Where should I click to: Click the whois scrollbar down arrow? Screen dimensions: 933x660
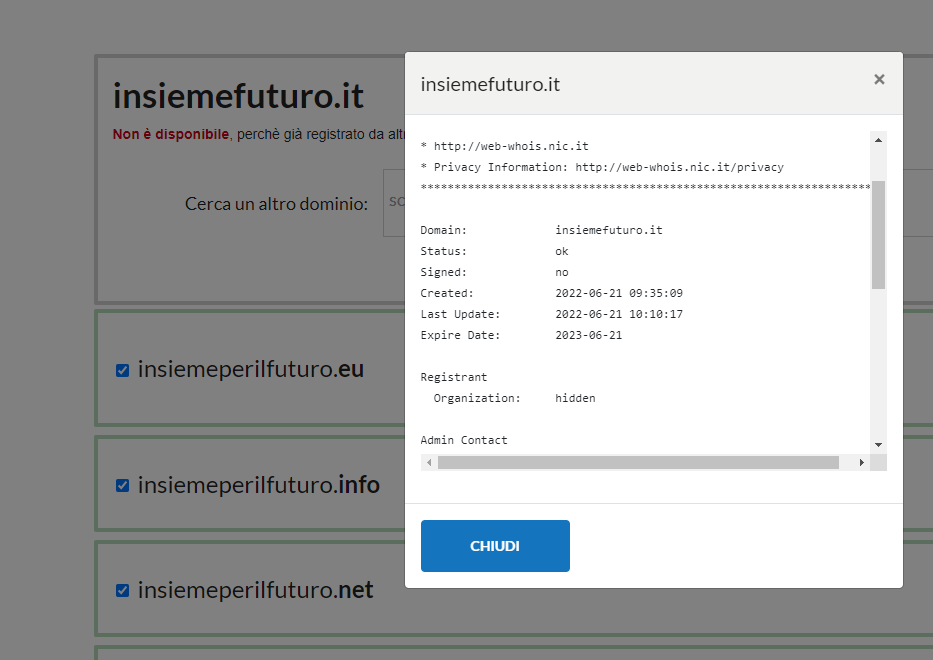point(878,444)
